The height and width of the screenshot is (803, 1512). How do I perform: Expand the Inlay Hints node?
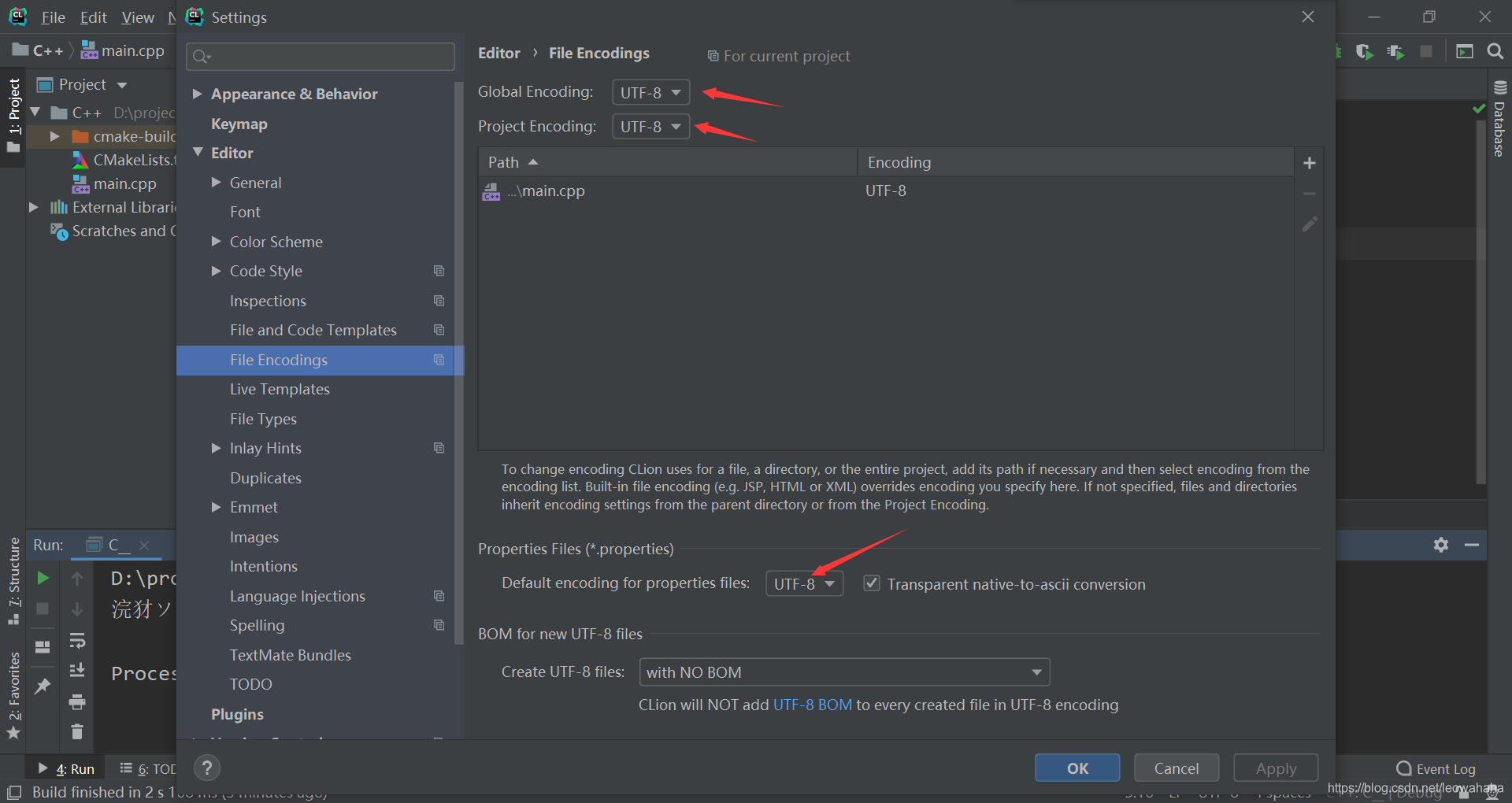(216, 448)
